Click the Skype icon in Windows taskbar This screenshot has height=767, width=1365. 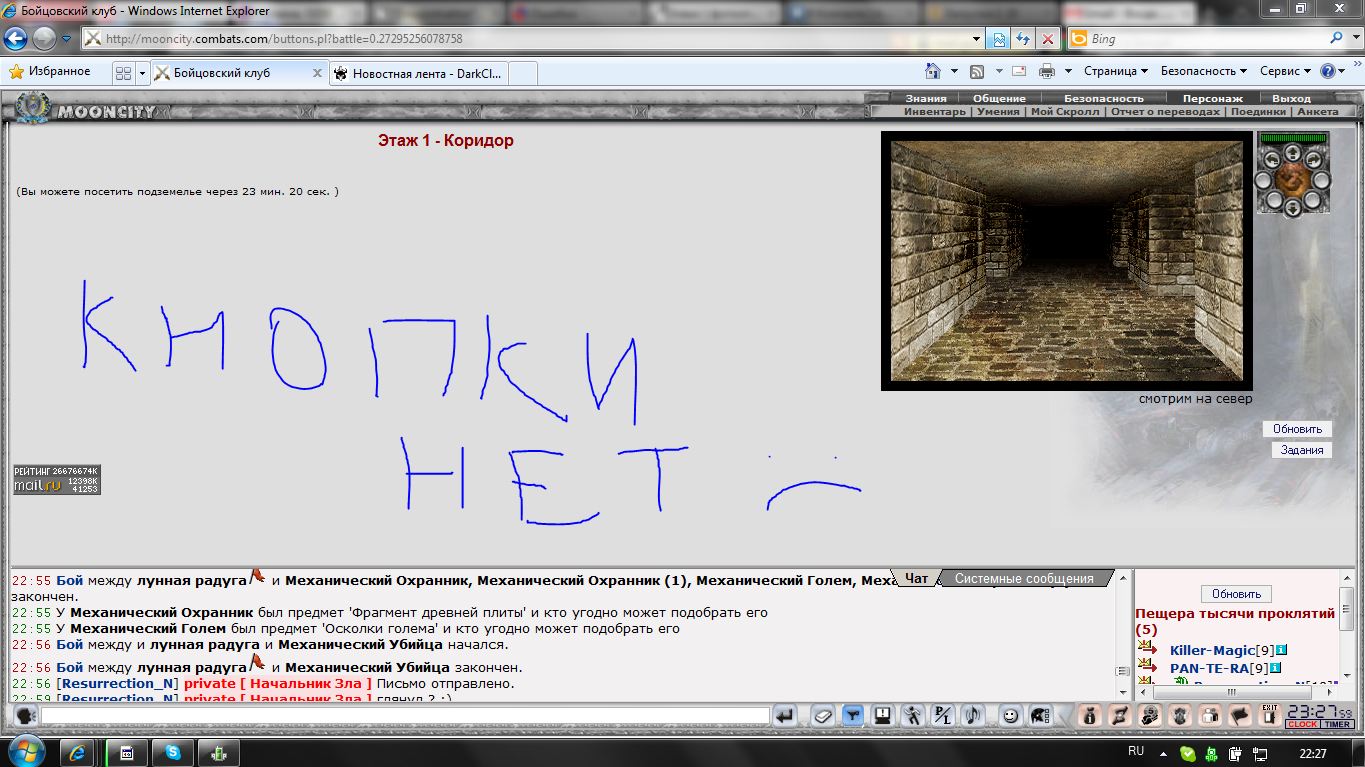(x=173, y=752)
